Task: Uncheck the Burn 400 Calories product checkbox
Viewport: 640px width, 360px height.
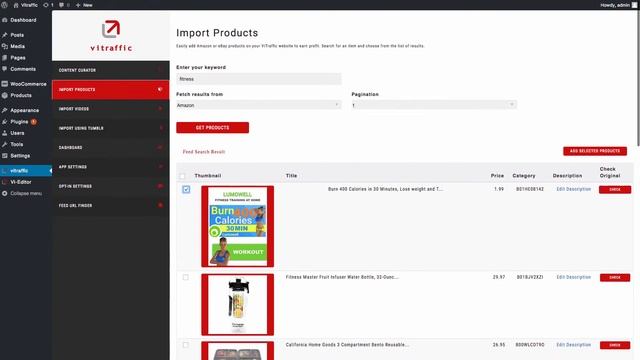Action: point(186,189)
